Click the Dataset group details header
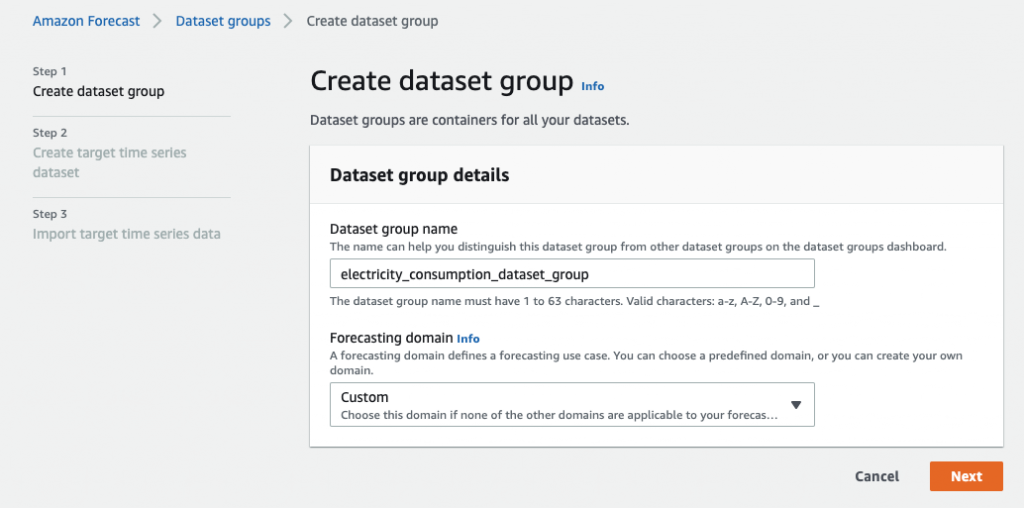 (x=419, y=175)
